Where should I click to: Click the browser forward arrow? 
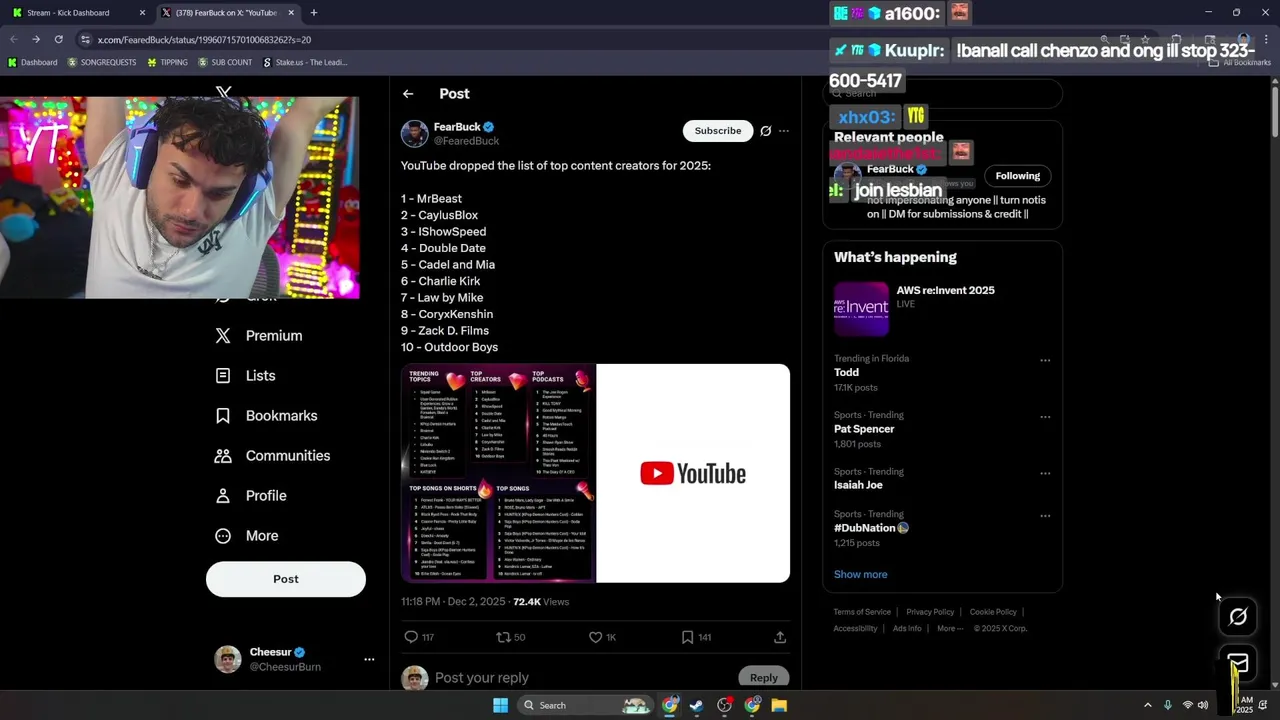click(36, 39)
